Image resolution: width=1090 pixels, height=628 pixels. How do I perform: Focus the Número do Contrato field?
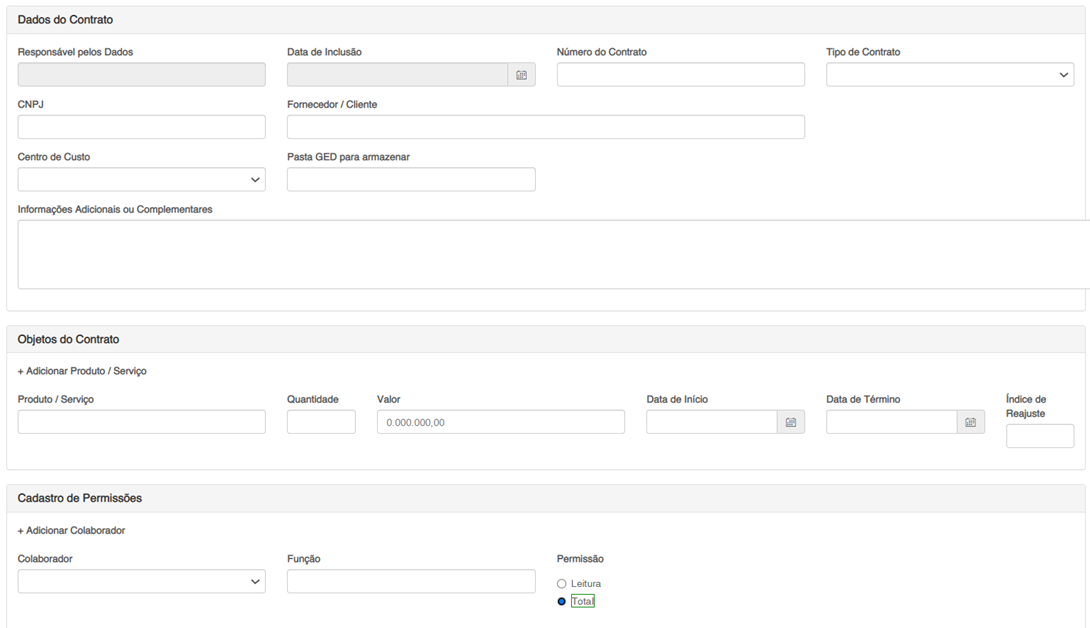point(680,75)
